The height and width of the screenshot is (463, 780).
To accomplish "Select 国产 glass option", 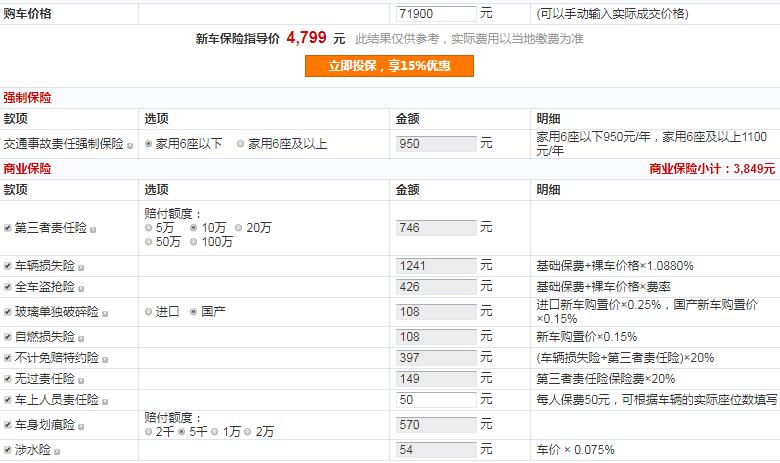I will [x=194, y=312].
